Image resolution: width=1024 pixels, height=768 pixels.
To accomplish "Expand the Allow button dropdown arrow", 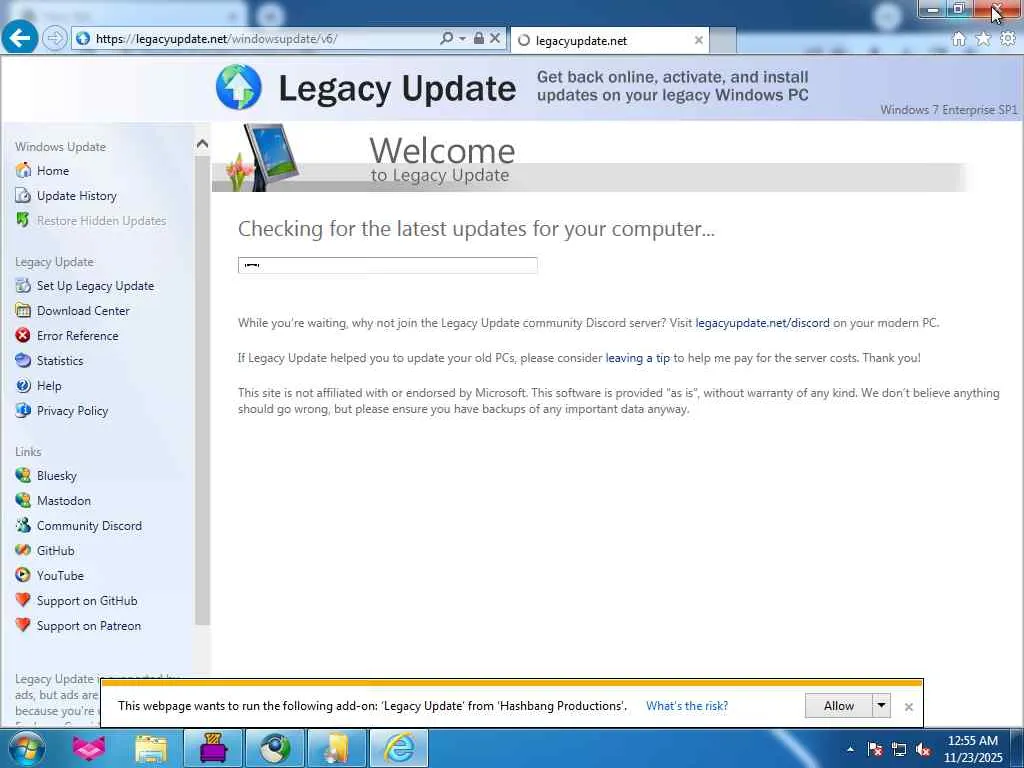I will click(882, 706).
